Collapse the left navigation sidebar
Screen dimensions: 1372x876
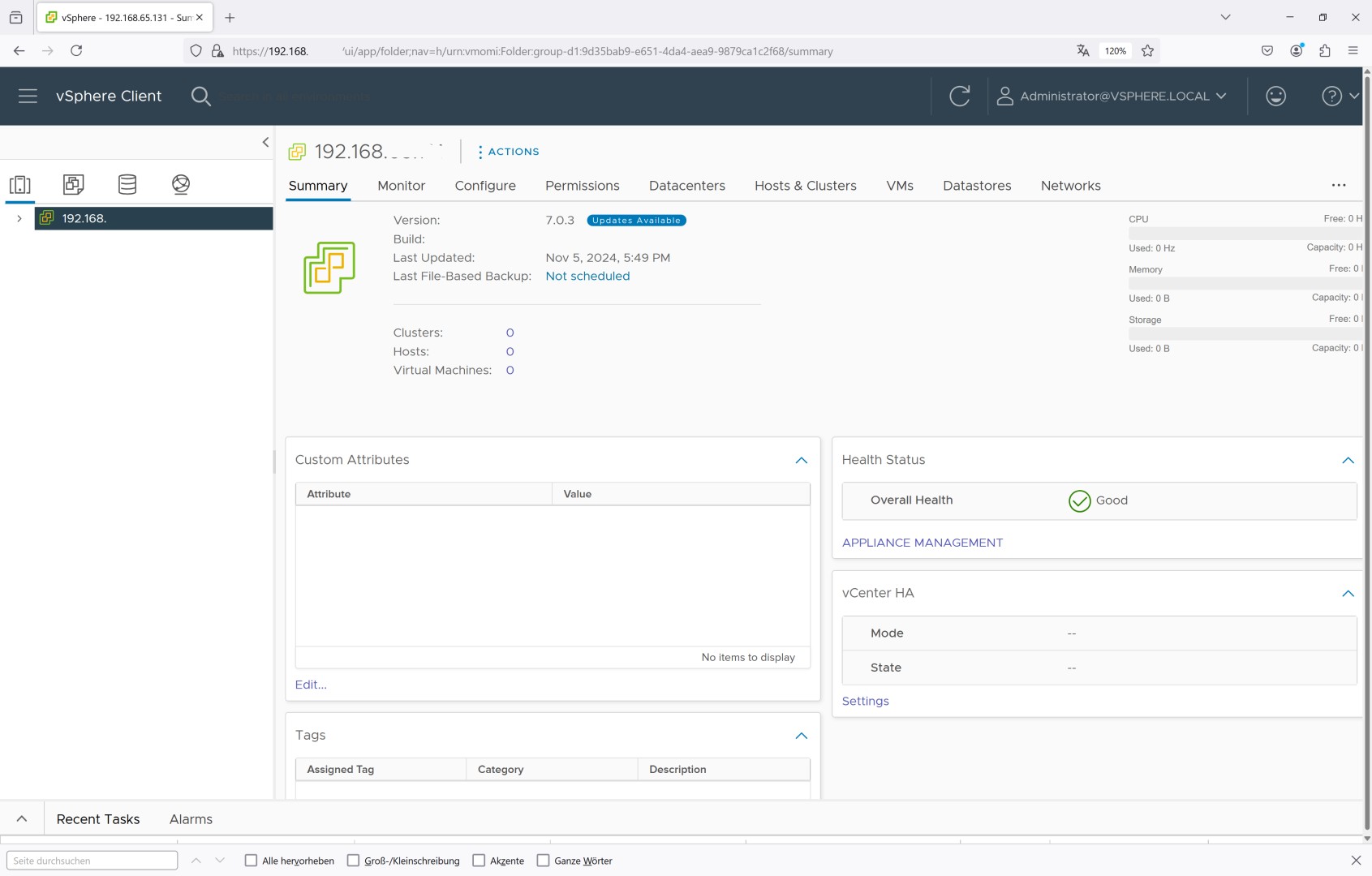coord(265,142)
